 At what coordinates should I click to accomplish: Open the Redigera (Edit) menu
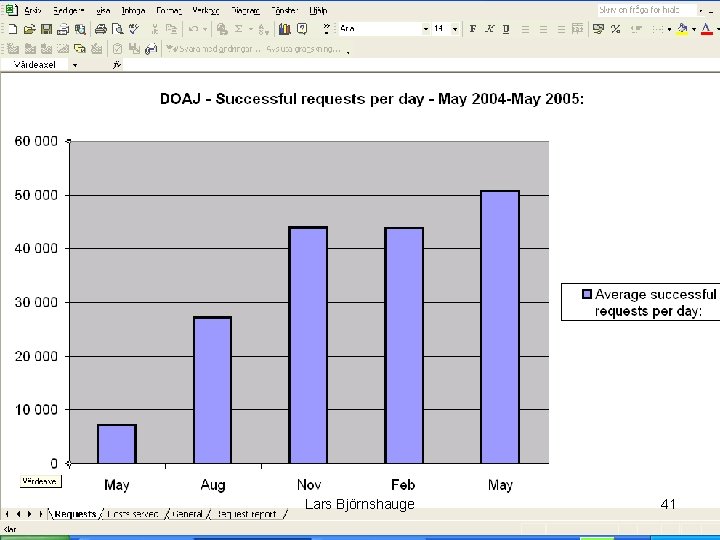click(x=68, y=10)
